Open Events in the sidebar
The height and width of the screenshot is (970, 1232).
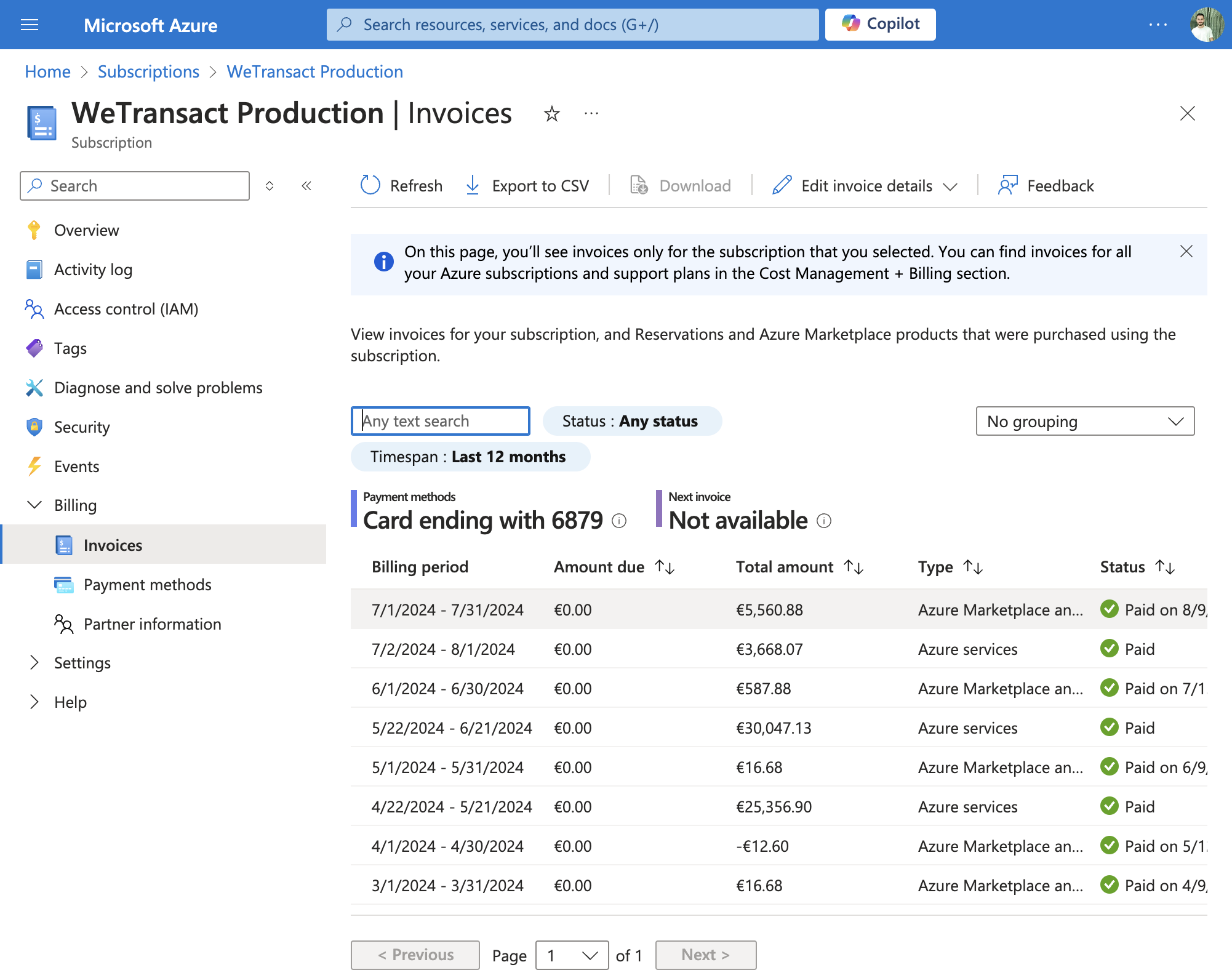[x=76, y=467]
